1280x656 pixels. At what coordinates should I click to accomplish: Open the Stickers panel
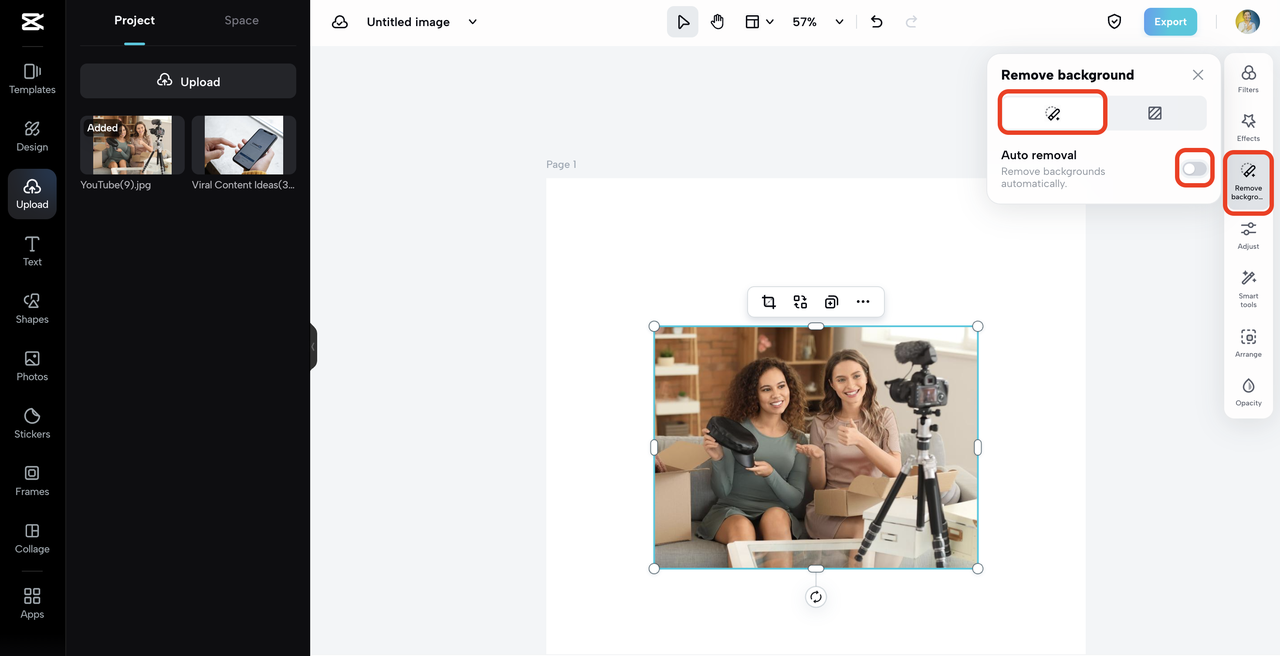tap(32, 423)
